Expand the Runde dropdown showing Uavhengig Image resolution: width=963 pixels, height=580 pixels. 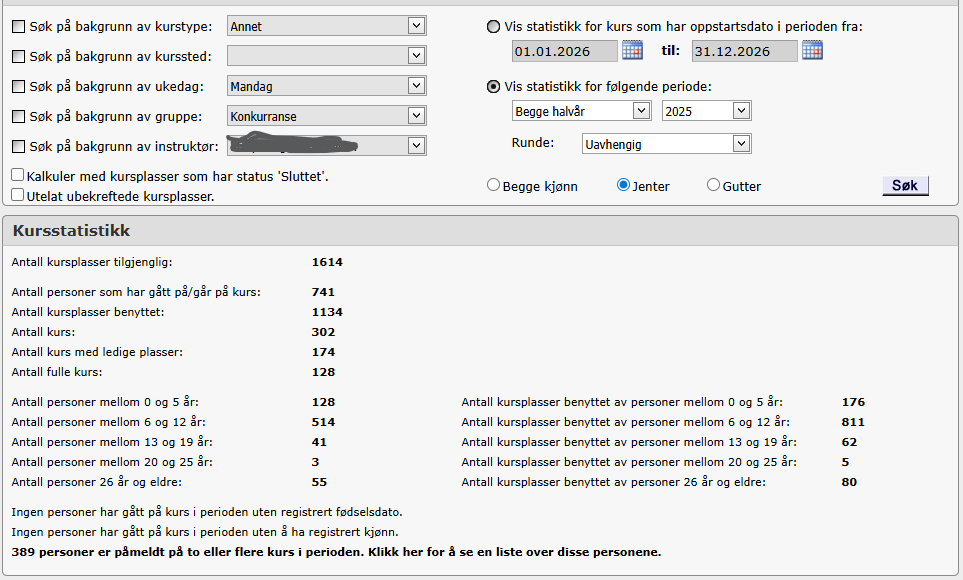[x=665, y=144]
